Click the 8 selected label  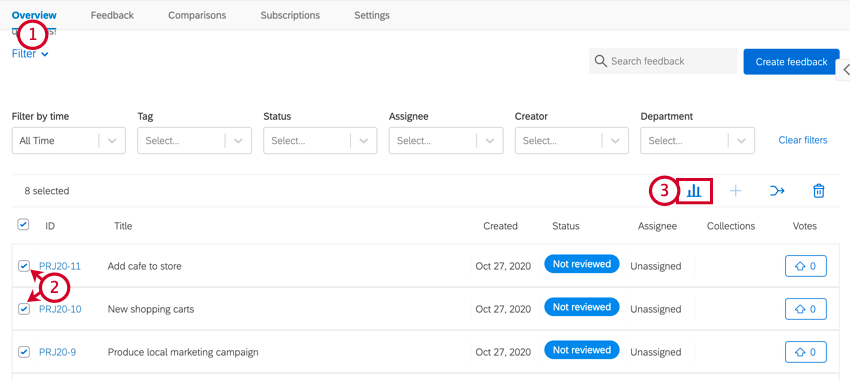click(x=47, y=191)
